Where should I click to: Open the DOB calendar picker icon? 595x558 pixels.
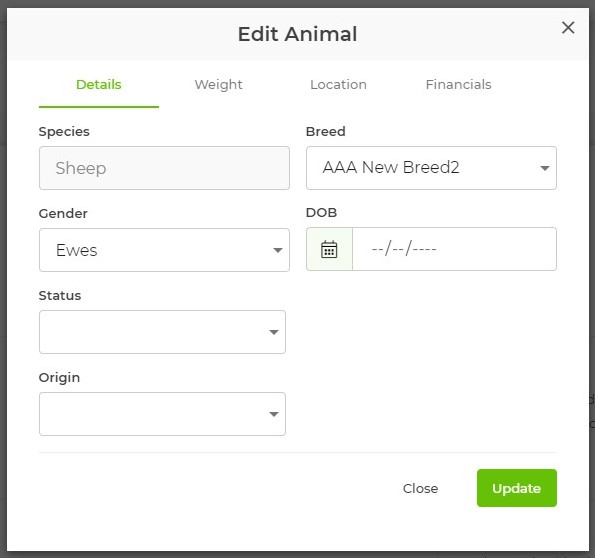point(329,249)
